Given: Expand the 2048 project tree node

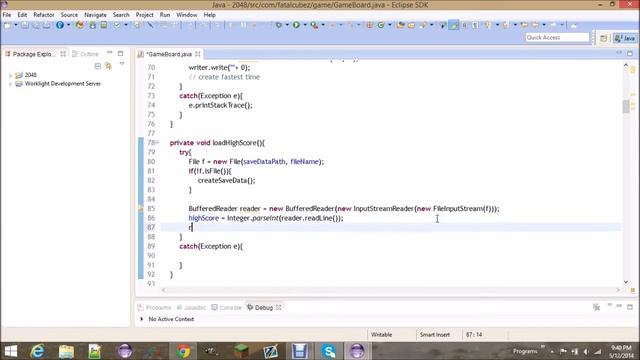Looking at the screenshot, I should tap(10, 76).
